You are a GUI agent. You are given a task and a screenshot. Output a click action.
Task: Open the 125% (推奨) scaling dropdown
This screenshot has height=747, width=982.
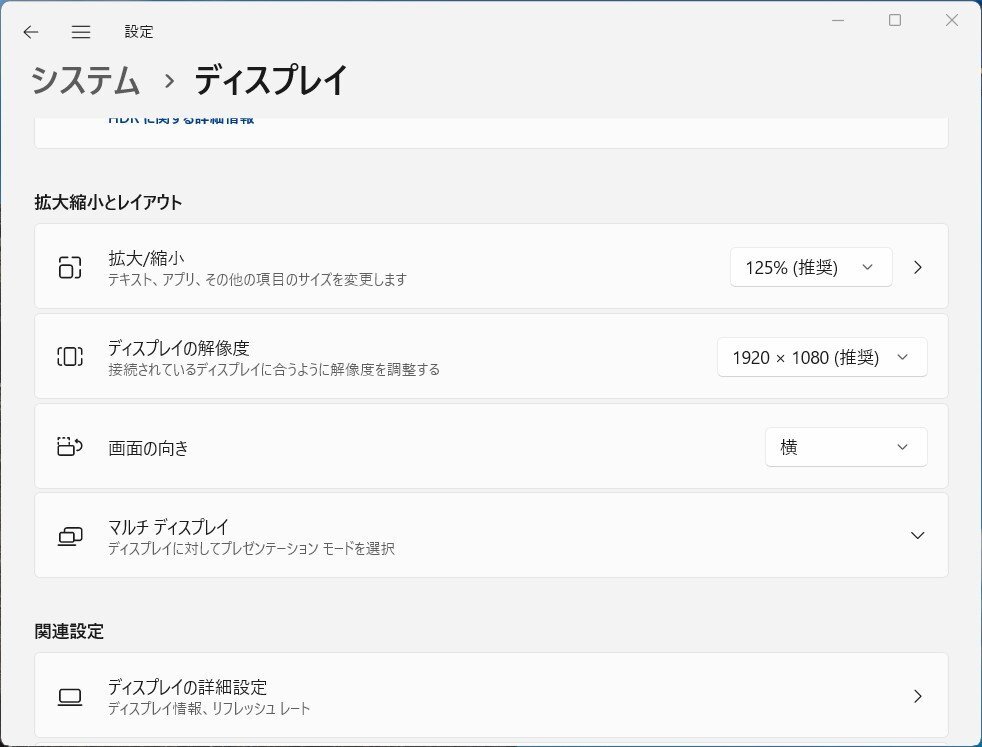tap(810, 267)
